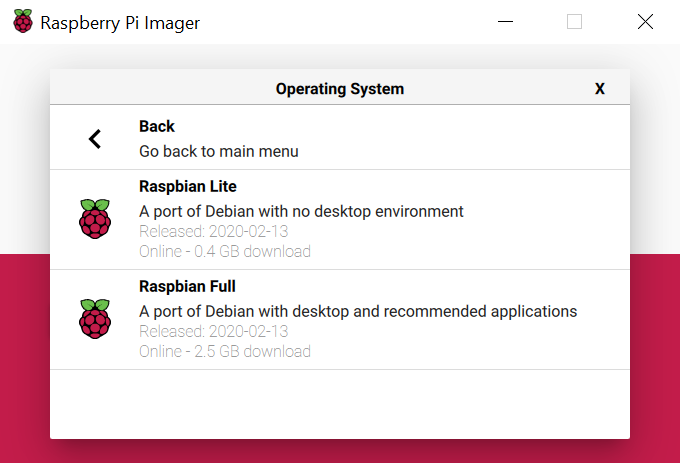Click 'Go back to main menu' text

[219, 151]
